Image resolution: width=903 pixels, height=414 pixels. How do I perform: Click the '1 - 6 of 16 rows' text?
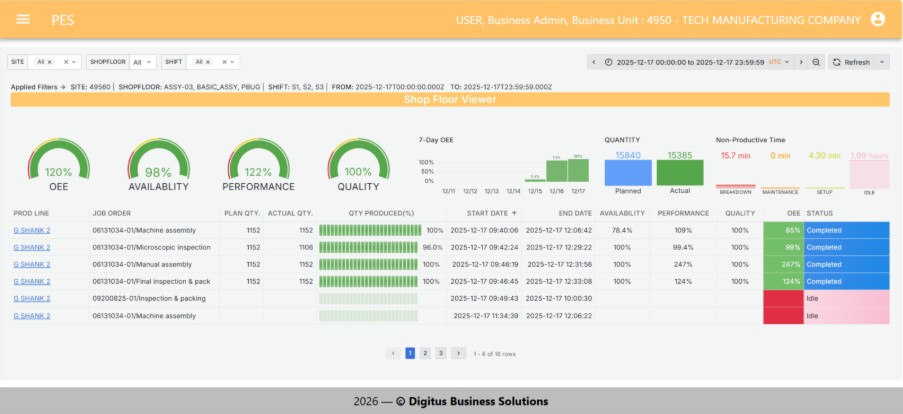click(494, 354)
